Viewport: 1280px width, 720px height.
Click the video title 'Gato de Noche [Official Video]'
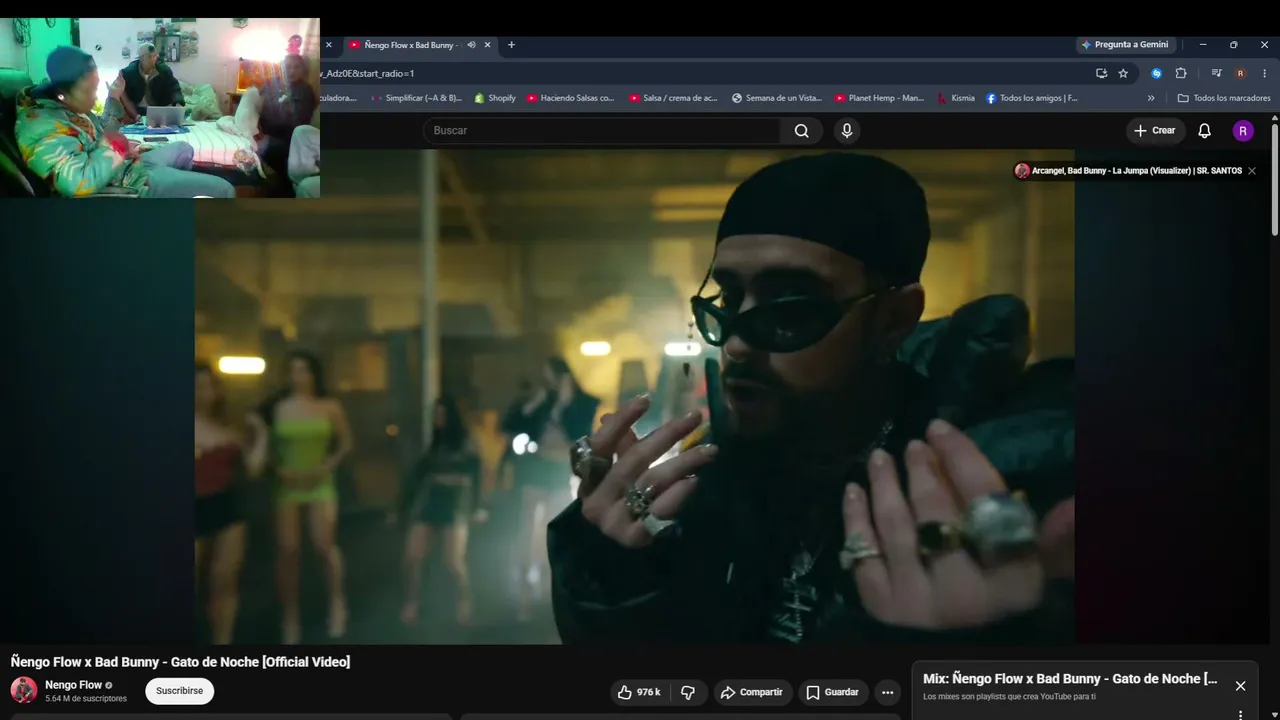181,662
